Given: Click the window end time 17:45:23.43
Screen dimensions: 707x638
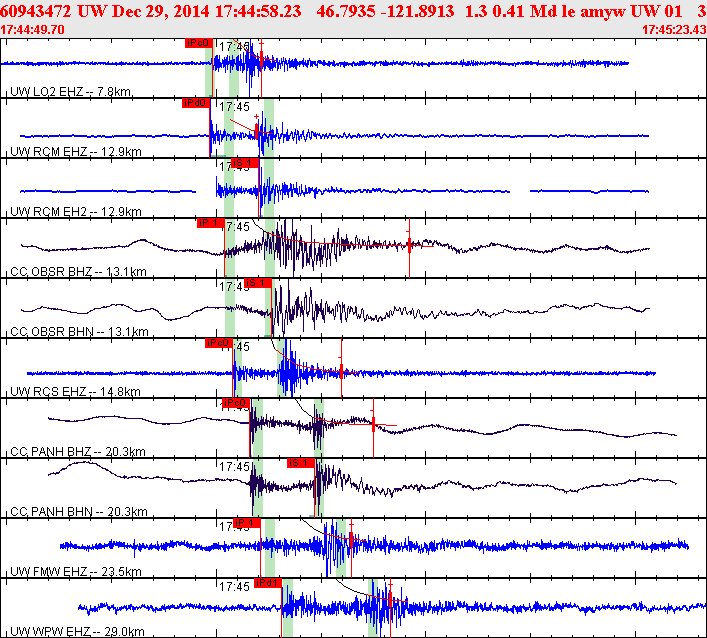Looking at the screenshot, I should [x=675, y=30].
